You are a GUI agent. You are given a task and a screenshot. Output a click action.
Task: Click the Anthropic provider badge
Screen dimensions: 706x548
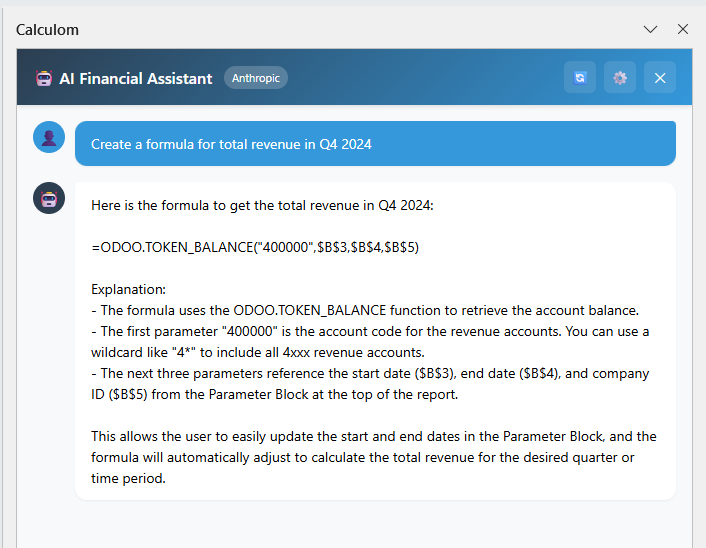[x=256, y=77]
